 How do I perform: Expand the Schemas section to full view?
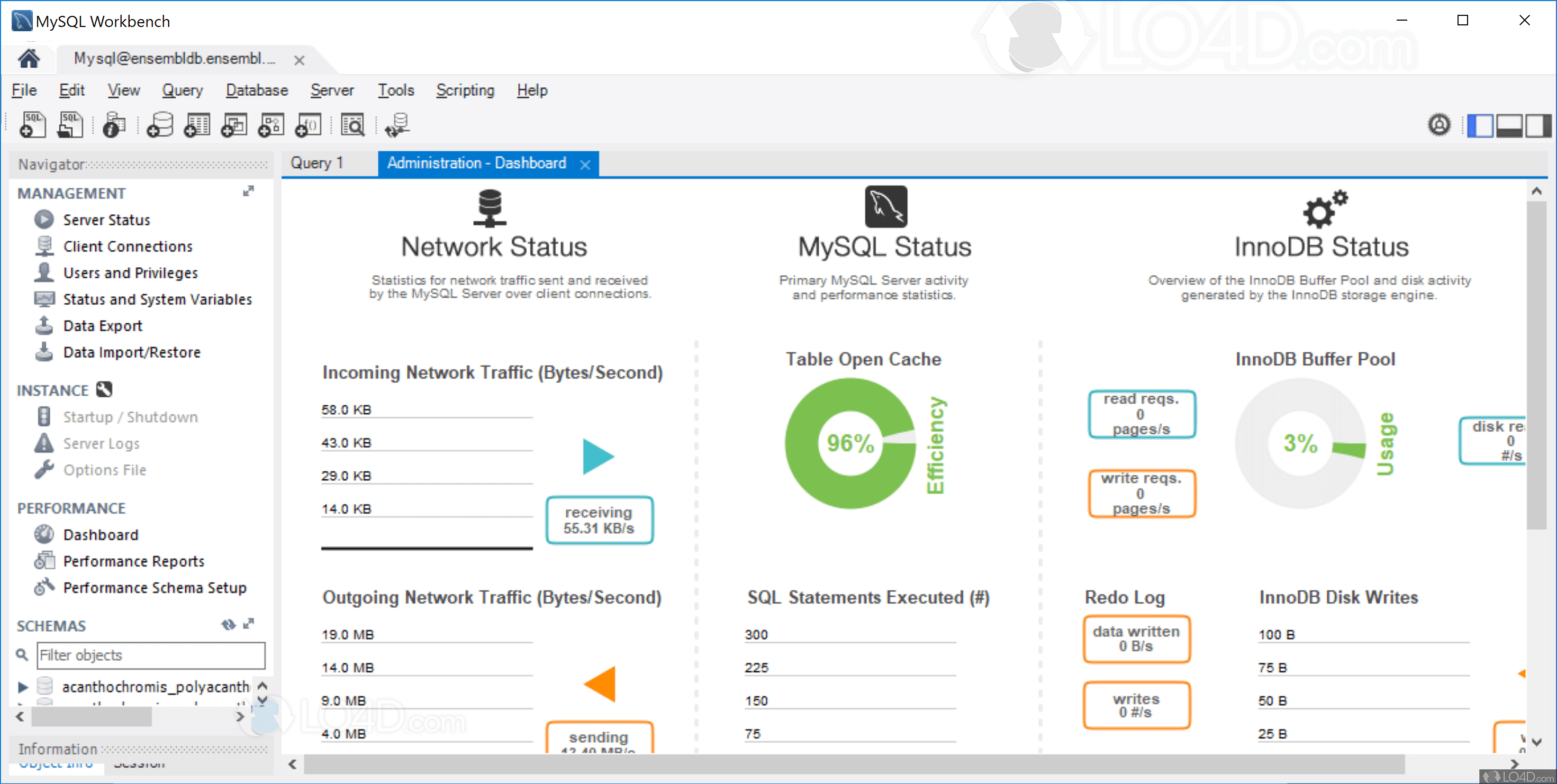click(250, 624)
